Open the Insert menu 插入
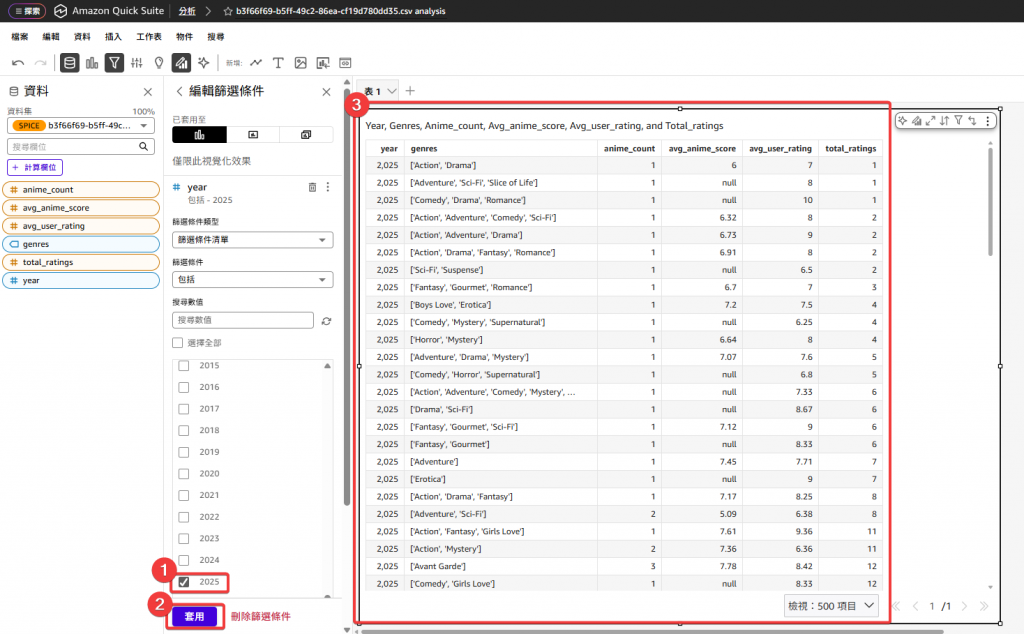This screenshot has height=634, width=1024. (113, 37)
